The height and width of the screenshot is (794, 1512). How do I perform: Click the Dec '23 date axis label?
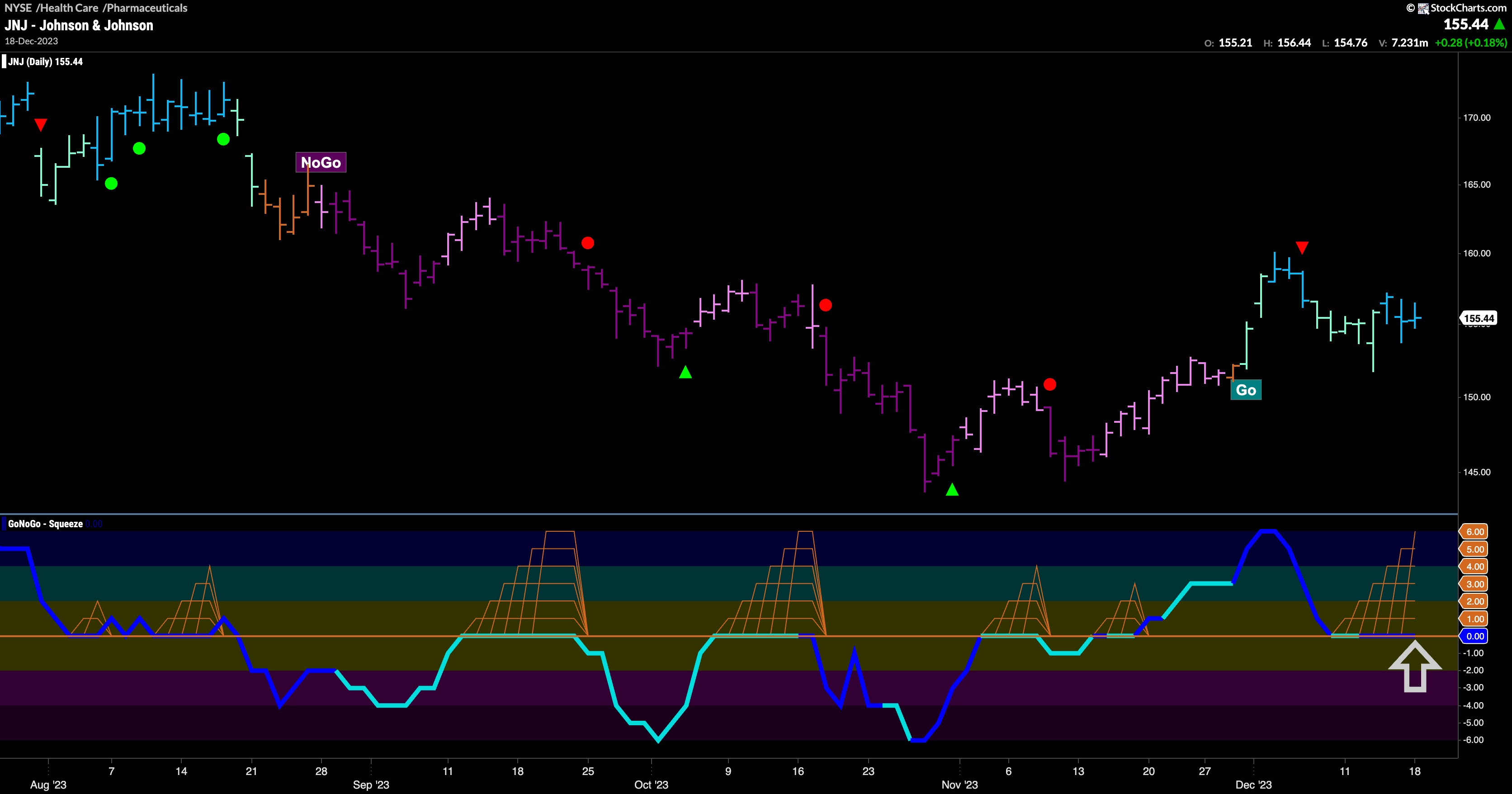1253,785
